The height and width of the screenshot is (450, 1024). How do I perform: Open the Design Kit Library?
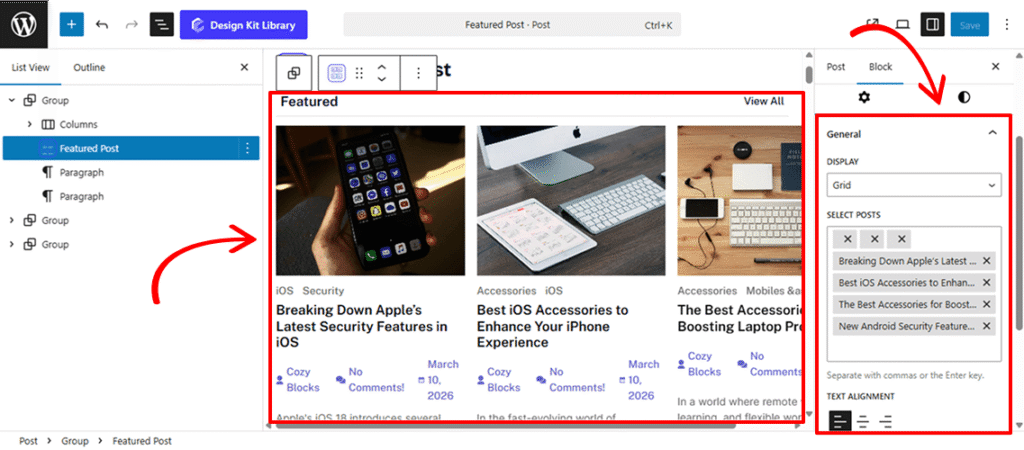tap(244, 25)
